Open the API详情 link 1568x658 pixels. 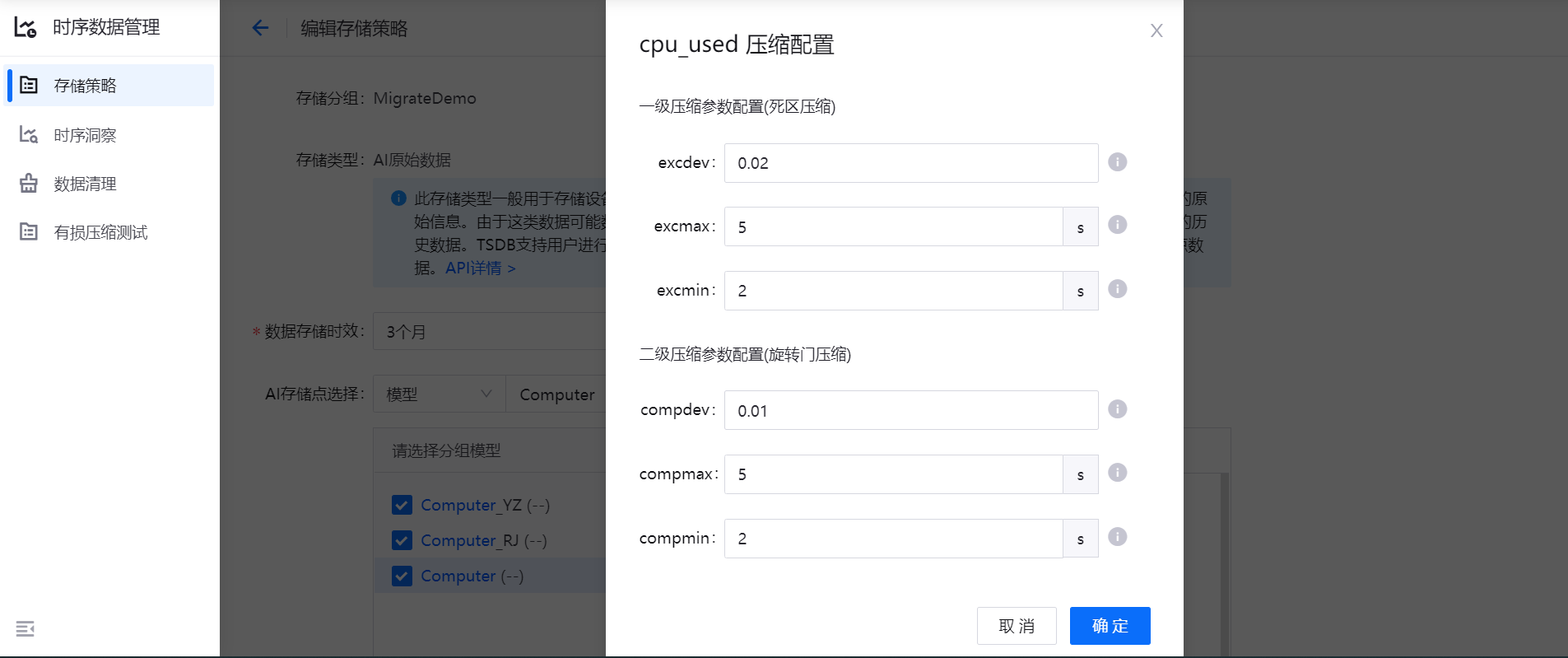click(x=480, y=268)
